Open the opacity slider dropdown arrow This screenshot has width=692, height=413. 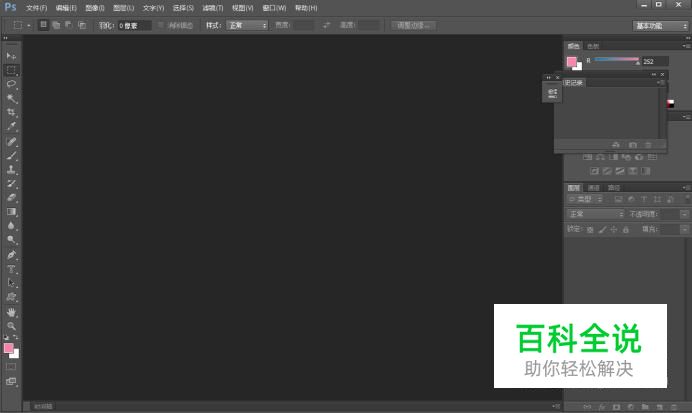684,214
